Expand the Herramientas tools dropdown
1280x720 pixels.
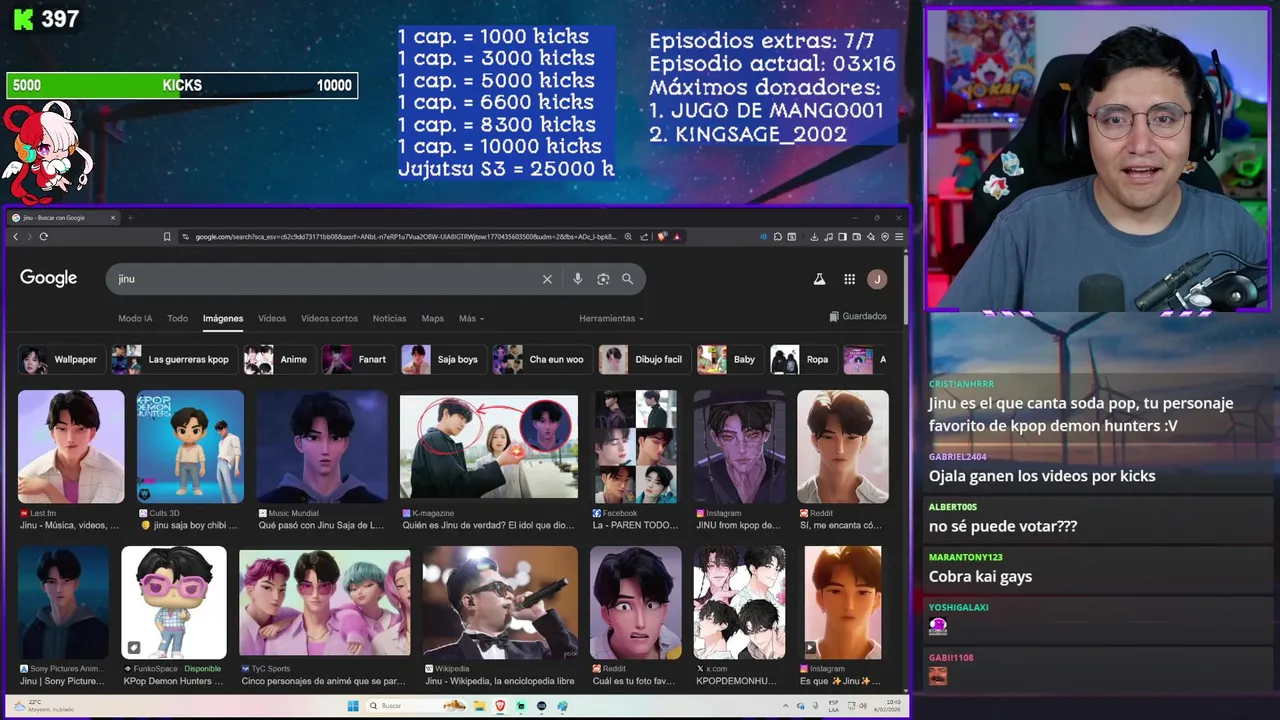(x=611, y=319)
